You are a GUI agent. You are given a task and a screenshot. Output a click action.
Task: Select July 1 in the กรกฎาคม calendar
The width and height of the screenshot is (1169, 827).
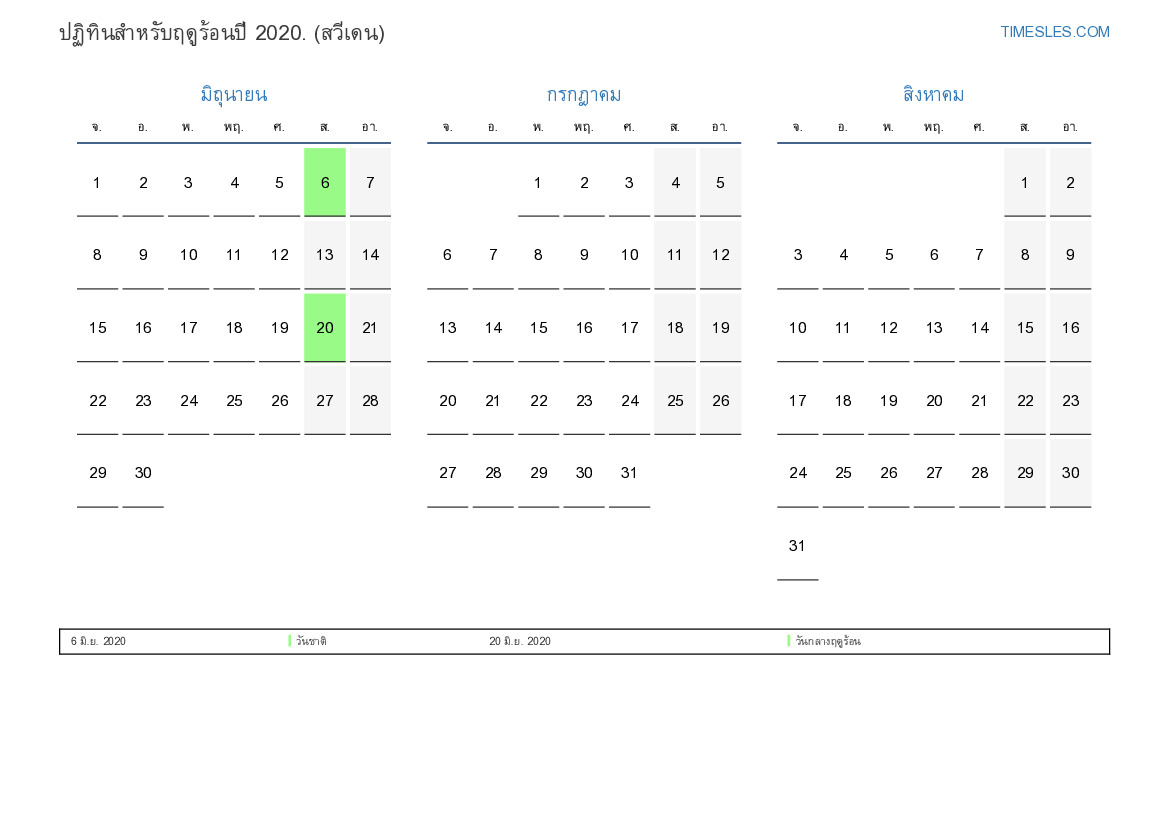pos(538,182)
